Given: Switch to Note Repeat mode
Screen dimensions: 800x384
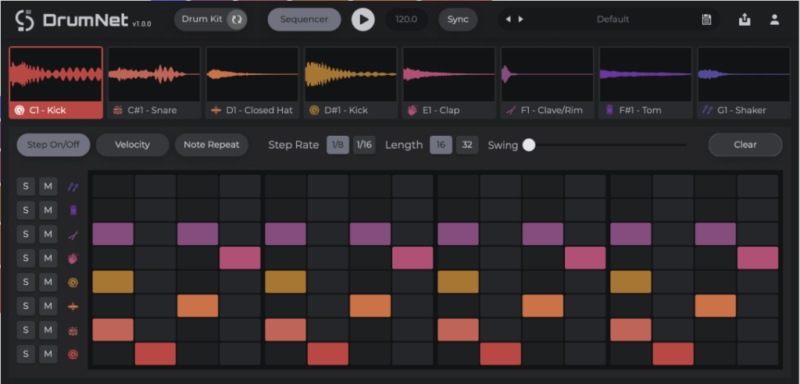Looking at the screenshot, I should (211, 145).
